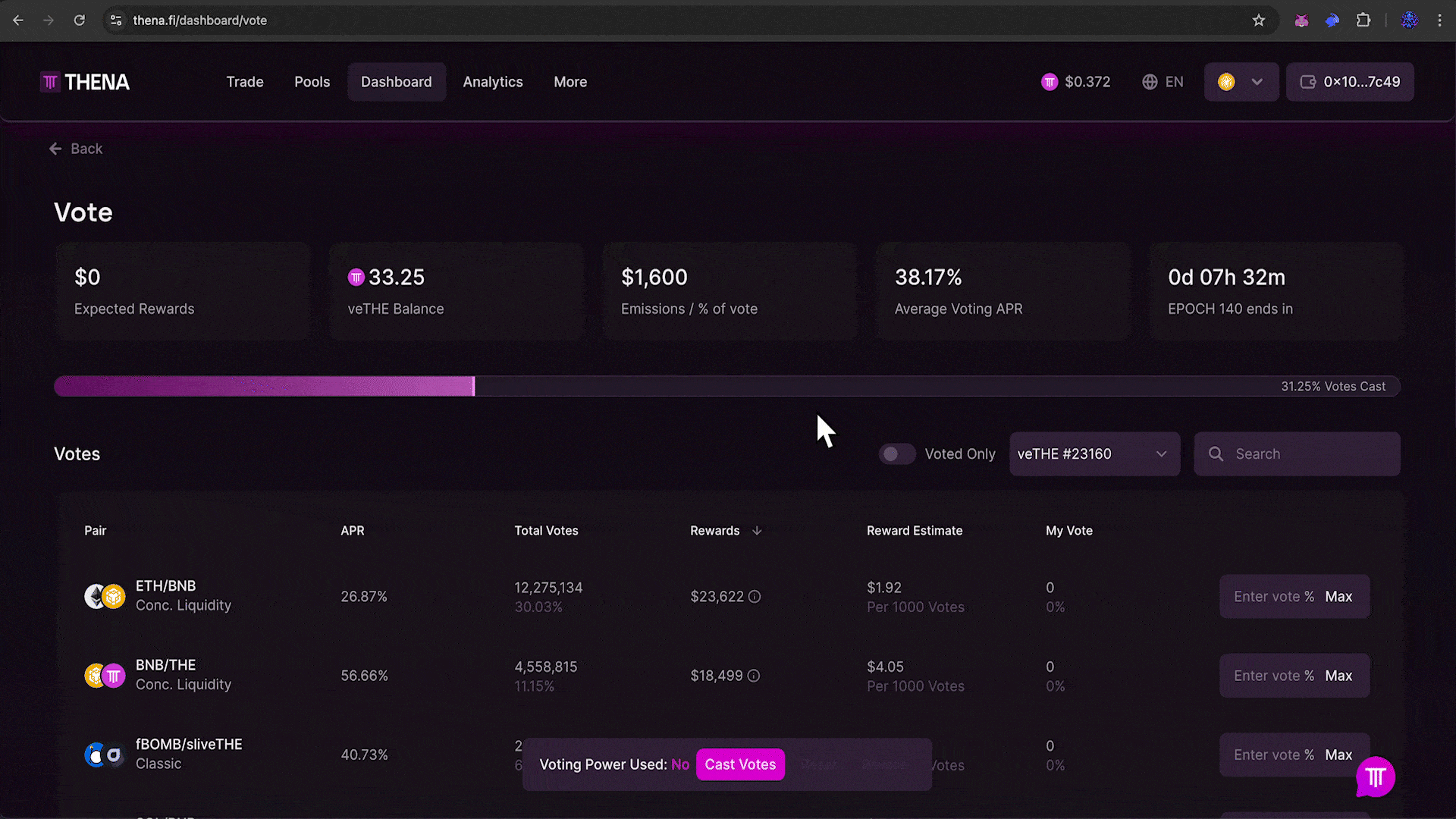
Task: Go back with browser back arrow
Action: pyautogui.click(x=18, y=20)
